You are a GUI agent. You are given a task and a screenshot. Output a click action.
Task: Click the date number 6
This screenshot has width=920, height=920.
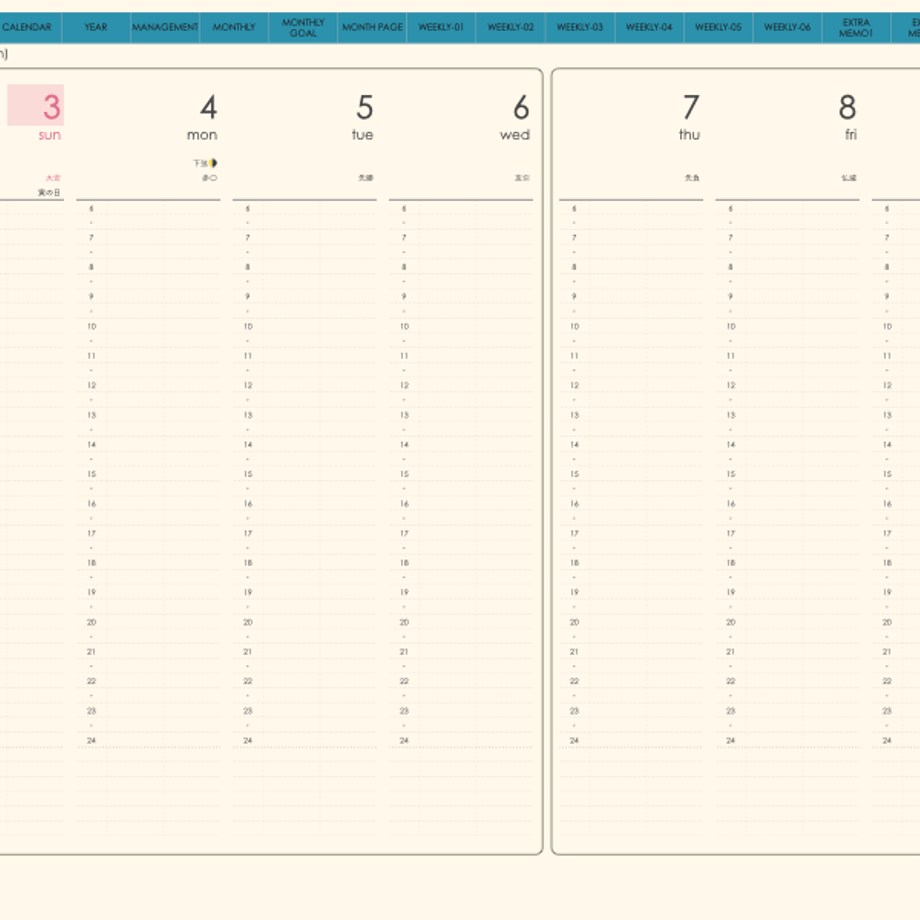(522, 107)
